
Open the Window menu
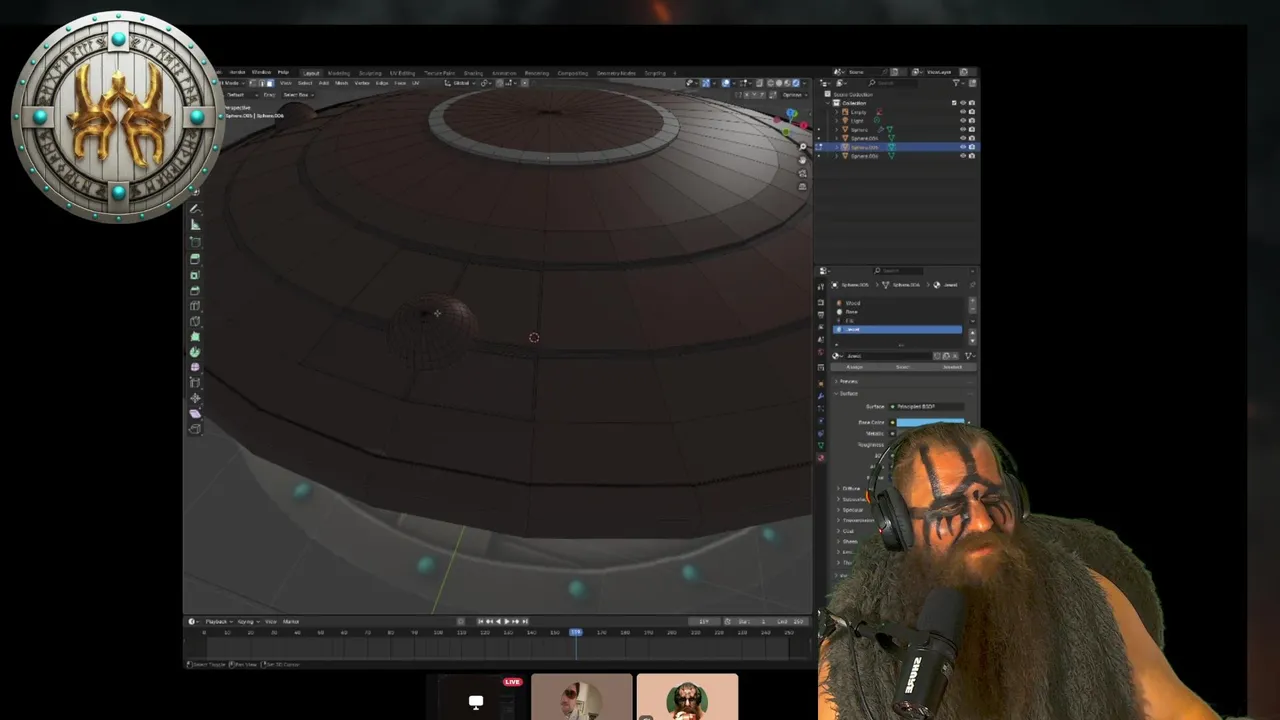tap(261, 72)
